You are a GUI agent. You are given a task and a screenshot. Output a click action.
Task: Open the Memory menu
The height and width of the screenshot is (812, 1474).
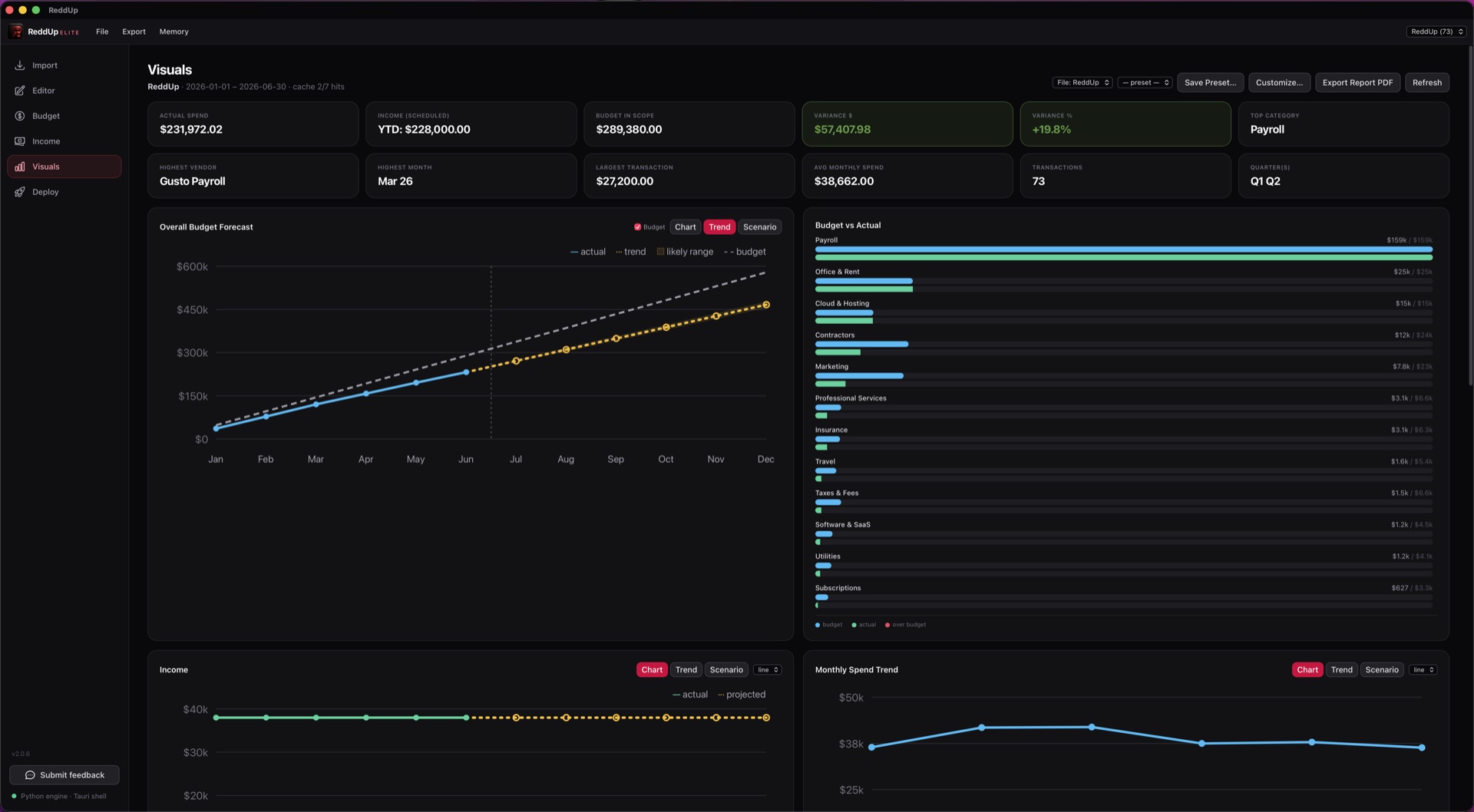[x=174, y=31]
